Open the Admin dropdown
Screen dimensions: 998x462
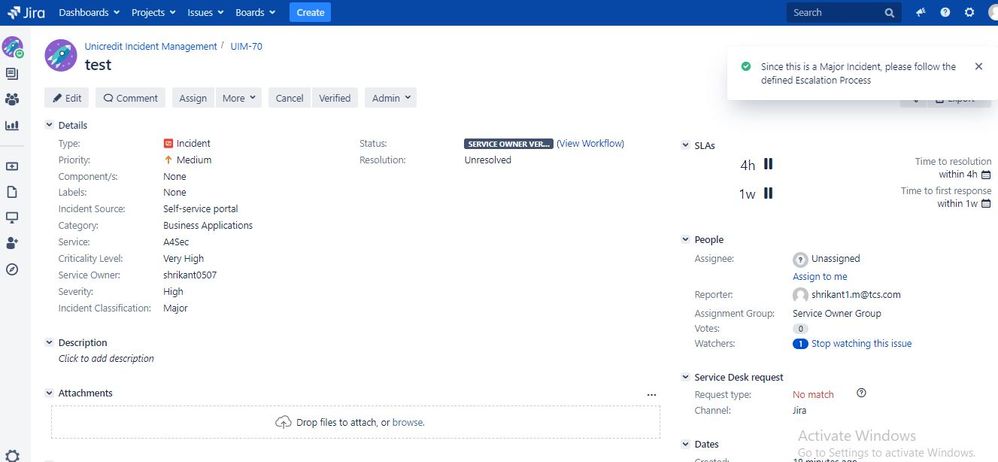(390, 98)
